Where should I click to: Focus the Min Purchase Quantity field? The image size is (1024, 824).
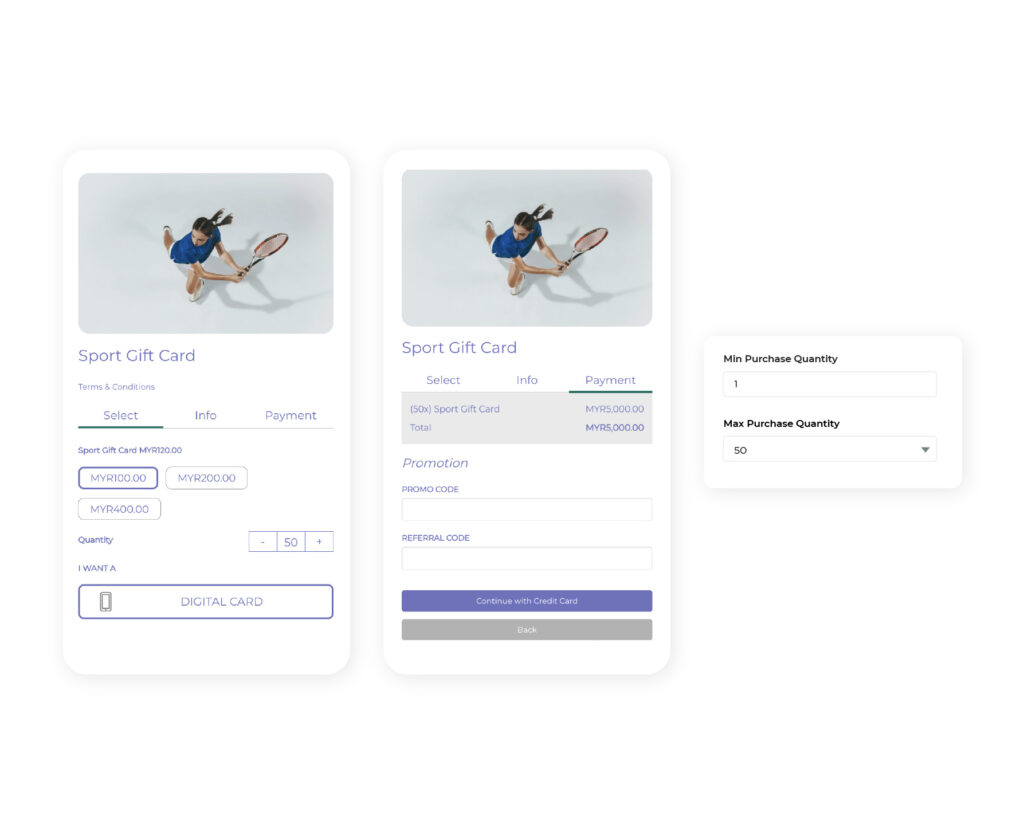(x=829, y=384)
